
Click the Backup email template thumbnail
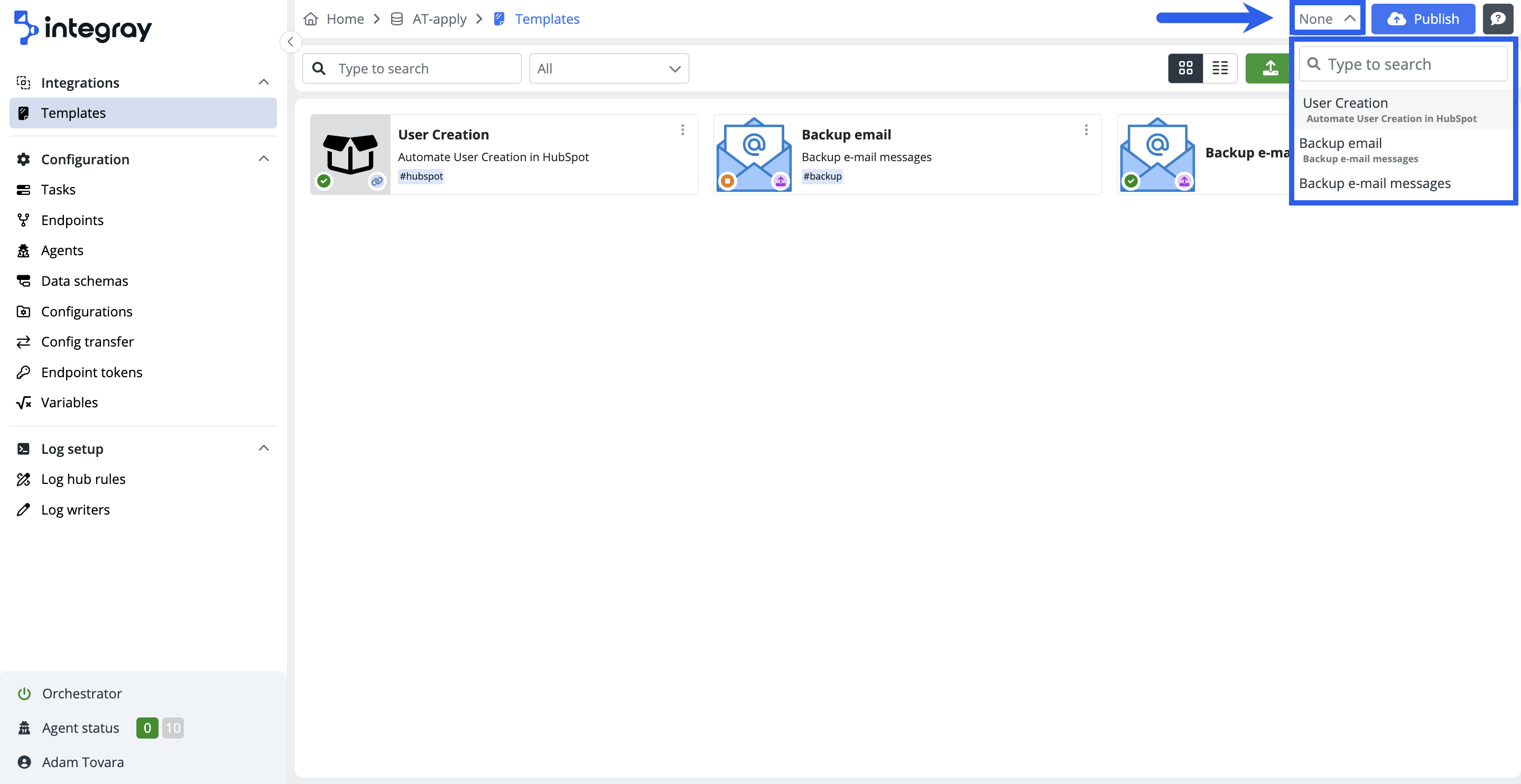pyautogui.click(x=754, y=155)
